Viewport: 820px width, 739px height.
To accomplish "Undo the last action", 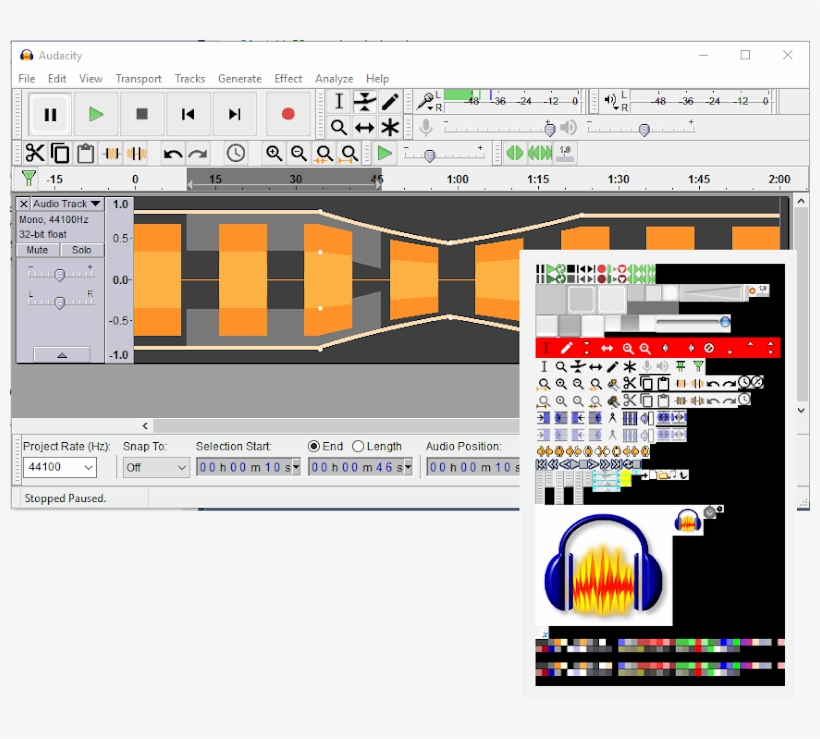I will (173, 153).
